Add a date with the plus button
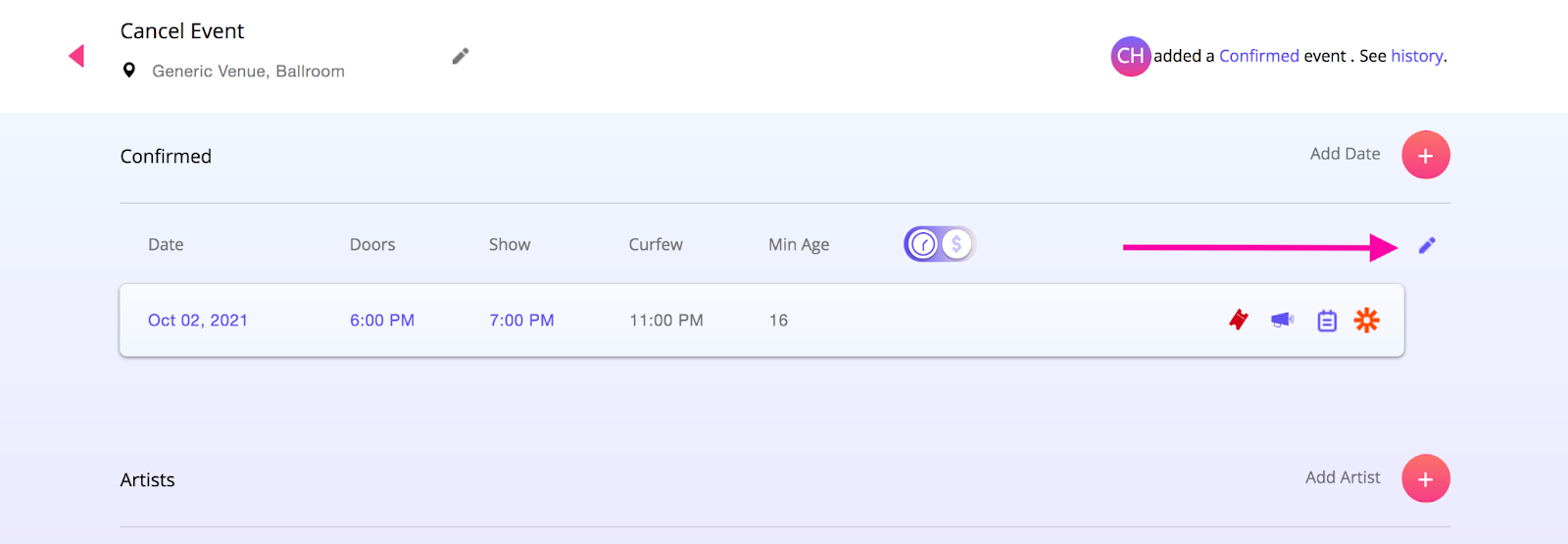 pyautogui.click(x=1425, y=155)
